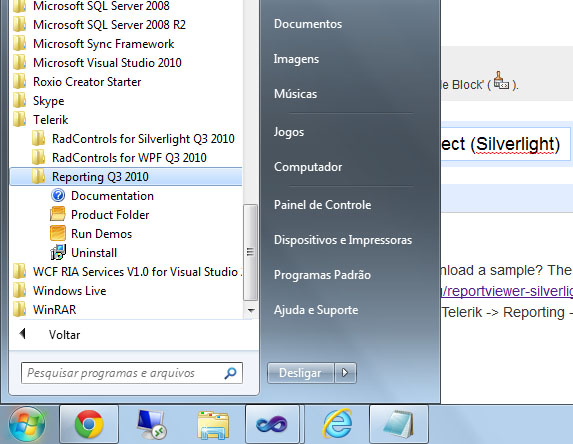Open Documentos in the right pane
The width and height of the screenshot is (573, 444).
pos(308,24)
